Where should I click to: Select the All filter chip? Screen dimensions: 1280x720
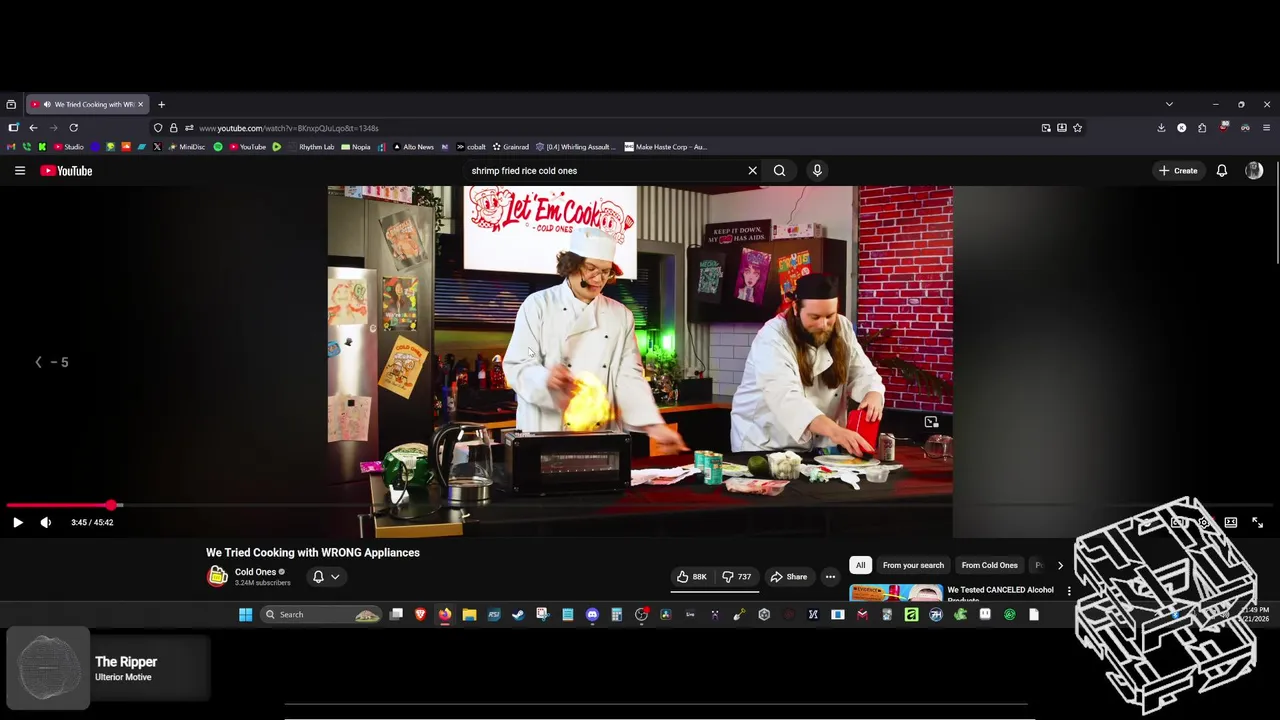click(x=860, y=565)
